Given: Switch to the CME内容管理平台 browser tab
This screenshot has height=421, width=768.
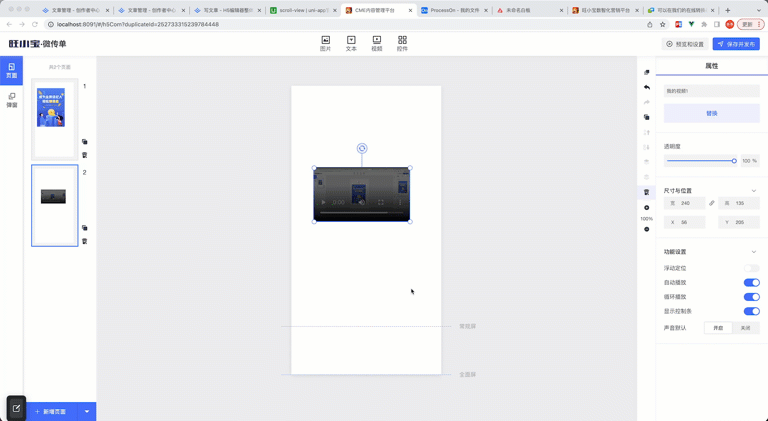Looking at the screenshot, I should (x=379, y=10).
